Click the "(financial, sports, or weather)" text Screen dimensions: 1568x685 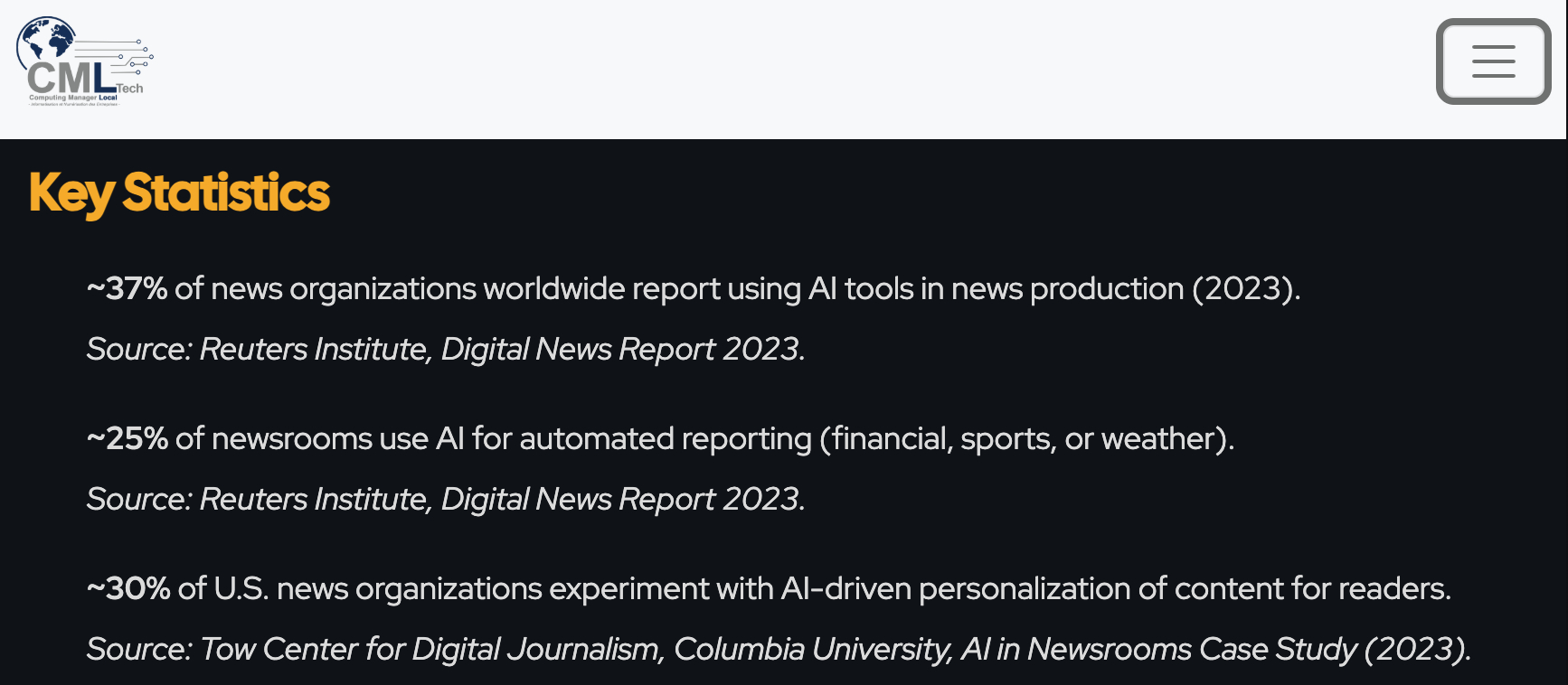[x=1026, y=439]
